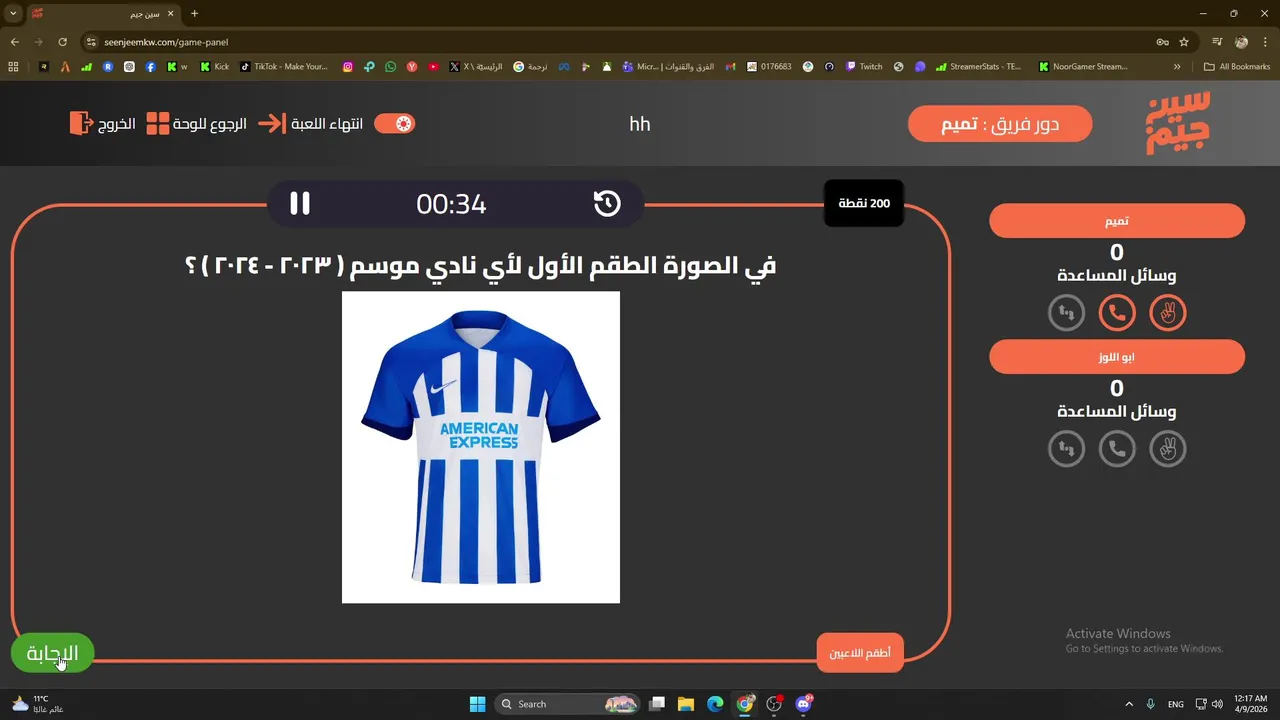Click الخروج exit option
This screenshot has height=720, width=1280.
[x=103, y=124]
